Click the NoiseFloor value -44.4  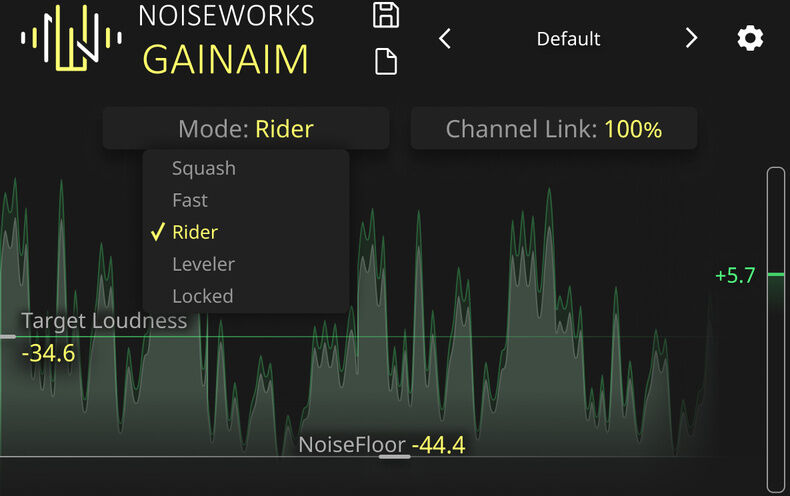438,445
